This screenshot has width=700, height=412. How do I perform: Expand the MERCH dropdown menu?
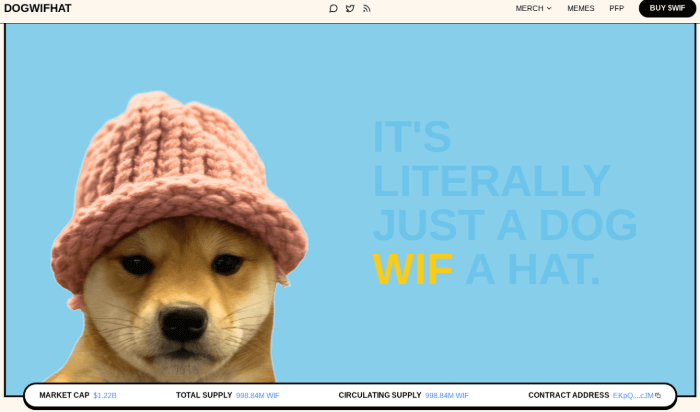[x=533, y=8]
